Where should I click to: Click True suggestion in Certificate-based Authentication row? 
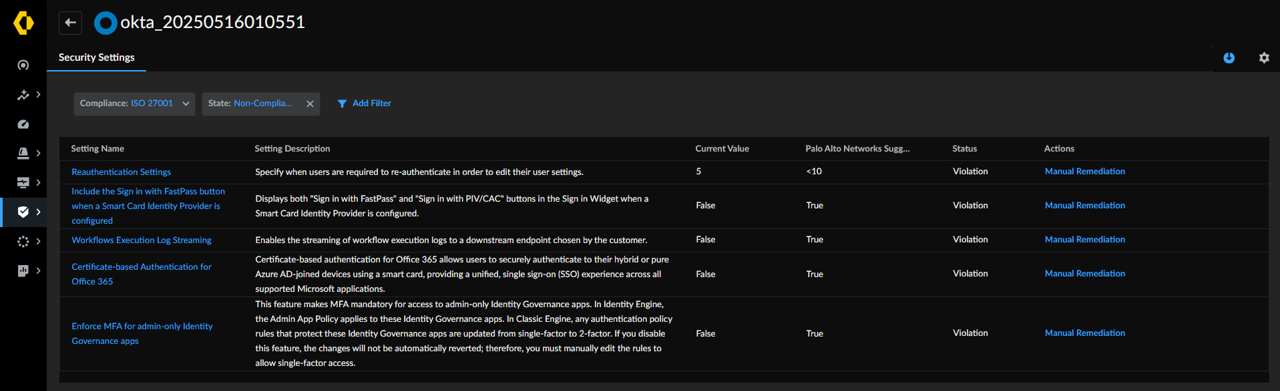point(815,274)
